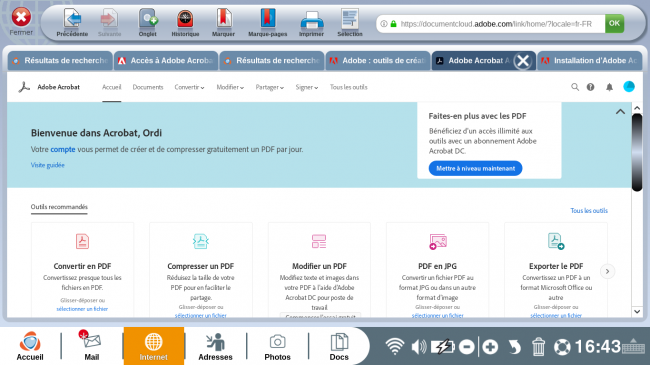Click the undo curved arrow icon
The image size is (650, 365).
[x=514, y=347]
